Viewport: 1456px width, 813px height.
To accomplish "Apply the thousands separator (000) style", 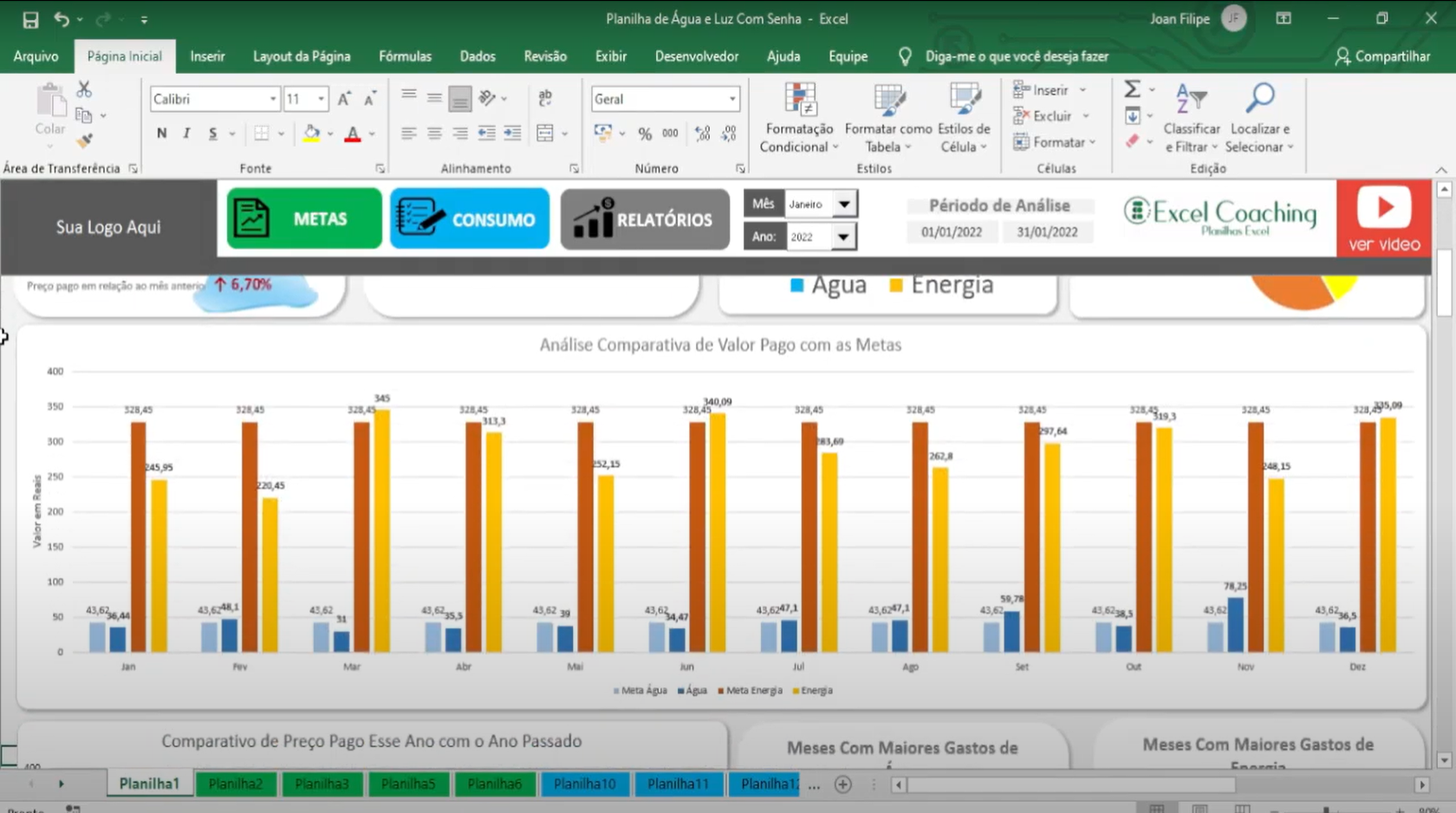I will pos(670,133).
